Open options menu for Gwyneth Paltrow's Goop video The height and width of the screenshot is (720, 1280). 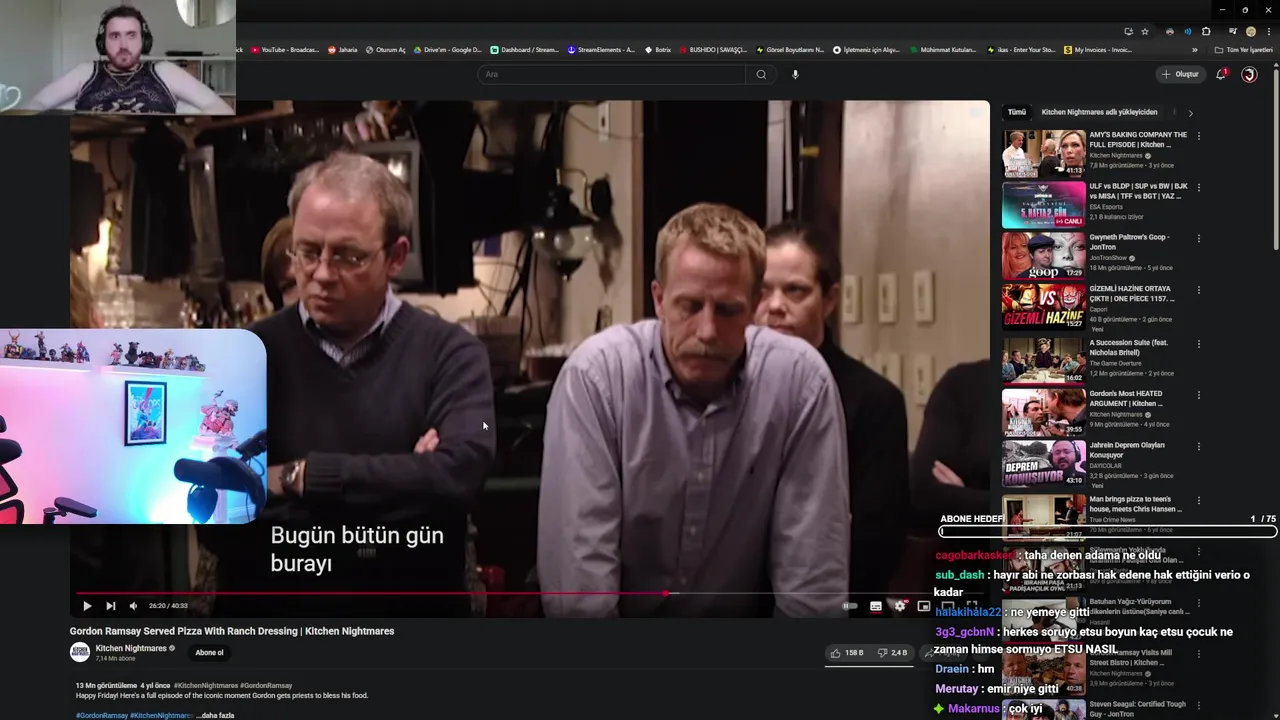click(1199, 239)
